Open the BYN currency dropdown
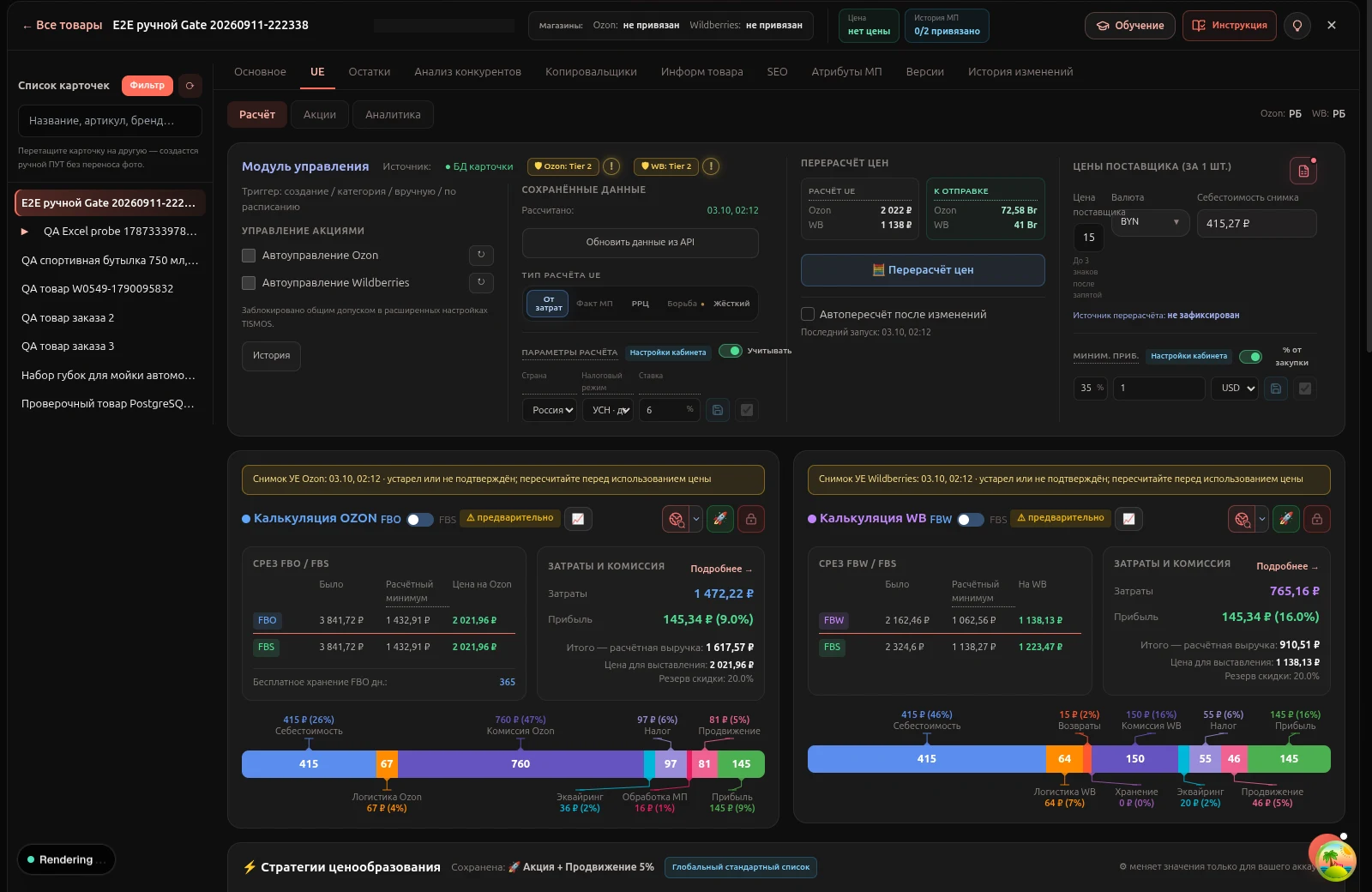 click(1151, 222)
